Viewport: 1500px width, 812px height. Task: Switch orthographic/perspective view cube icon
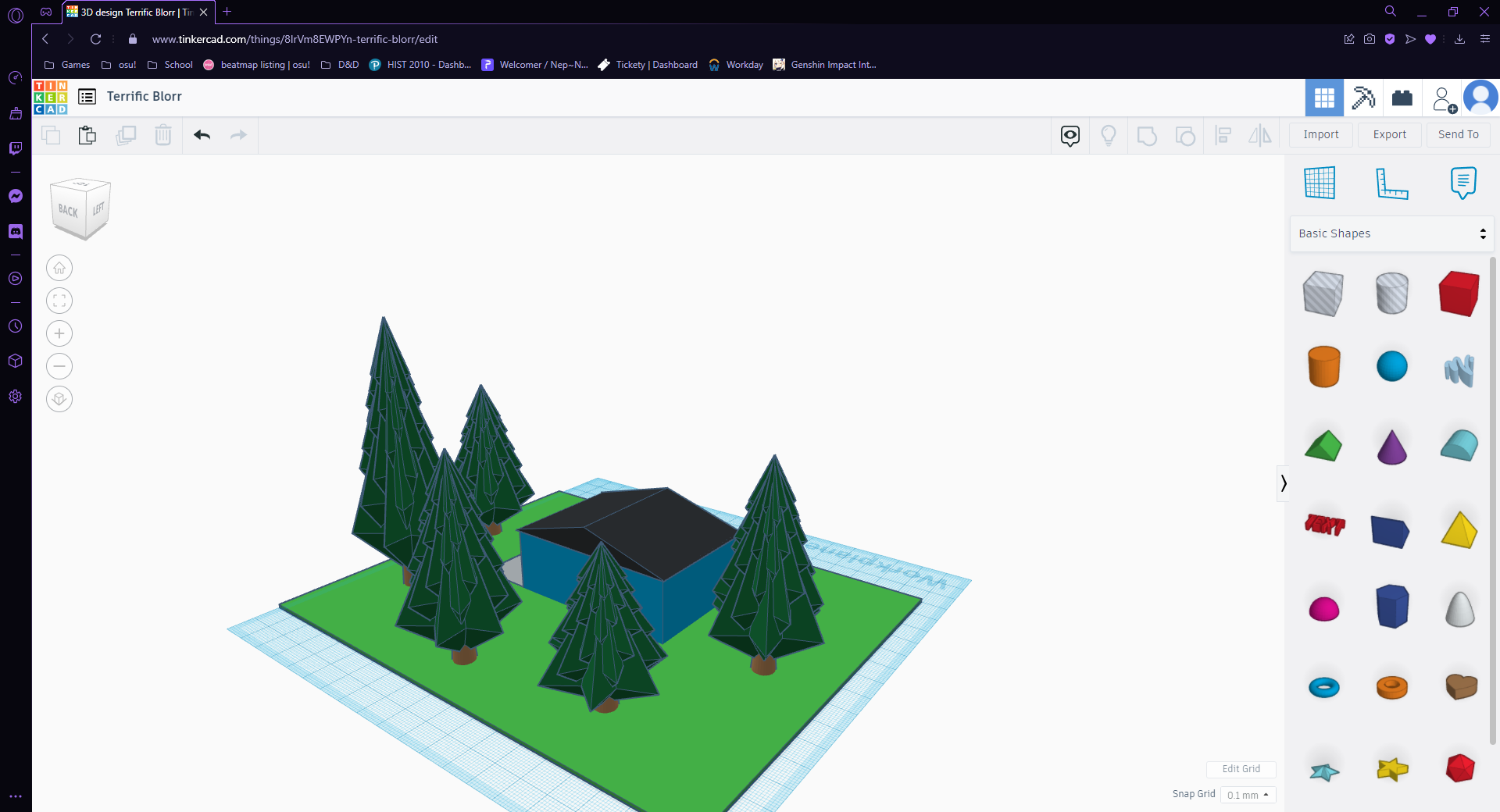point(59,399)
